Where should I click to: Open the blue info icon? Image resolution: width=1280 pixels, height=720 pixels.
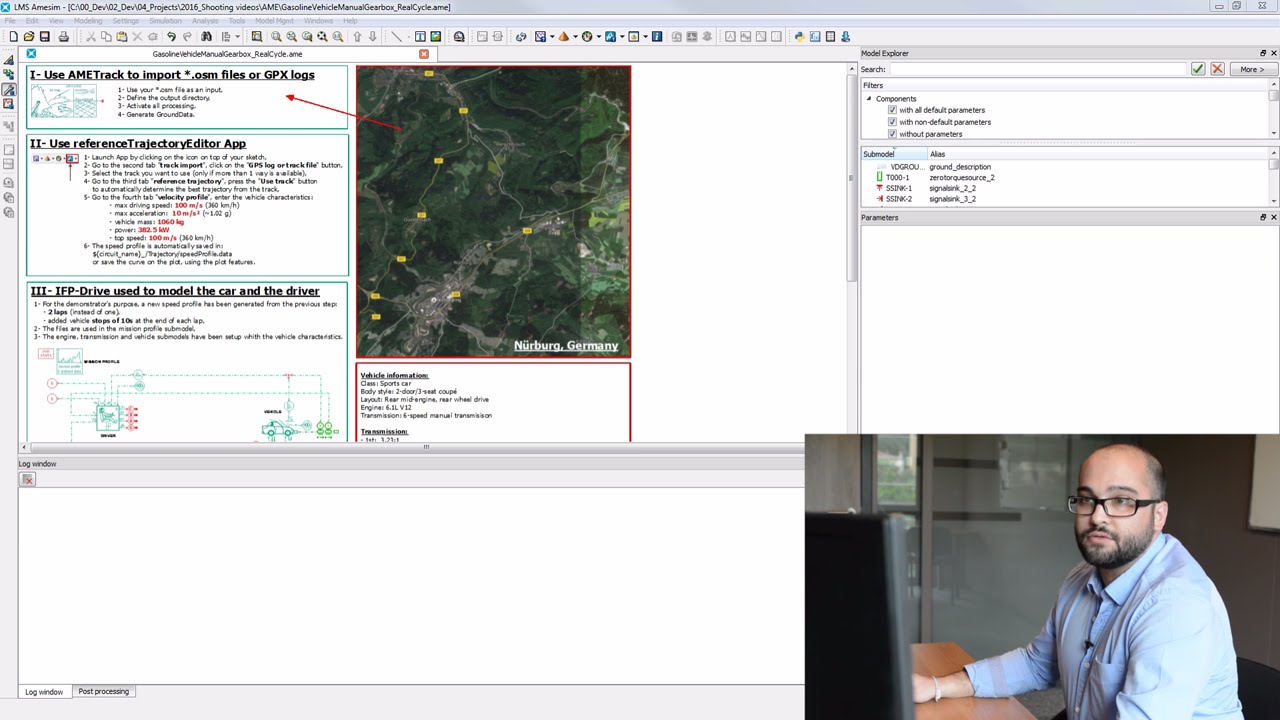point(657,36)
